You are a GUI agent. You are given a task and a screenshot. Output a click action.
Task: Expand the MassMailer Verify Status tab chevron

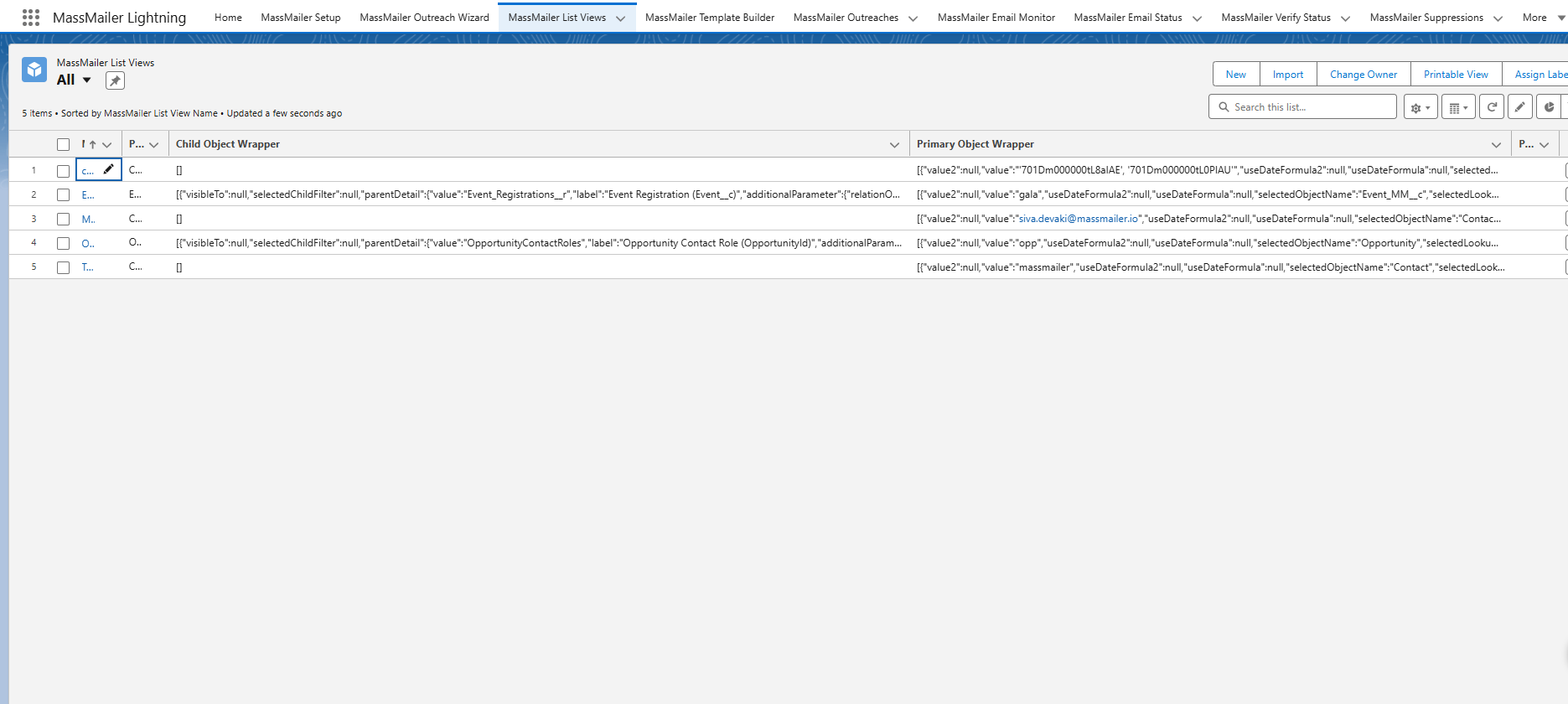[x=1345, y=18]
